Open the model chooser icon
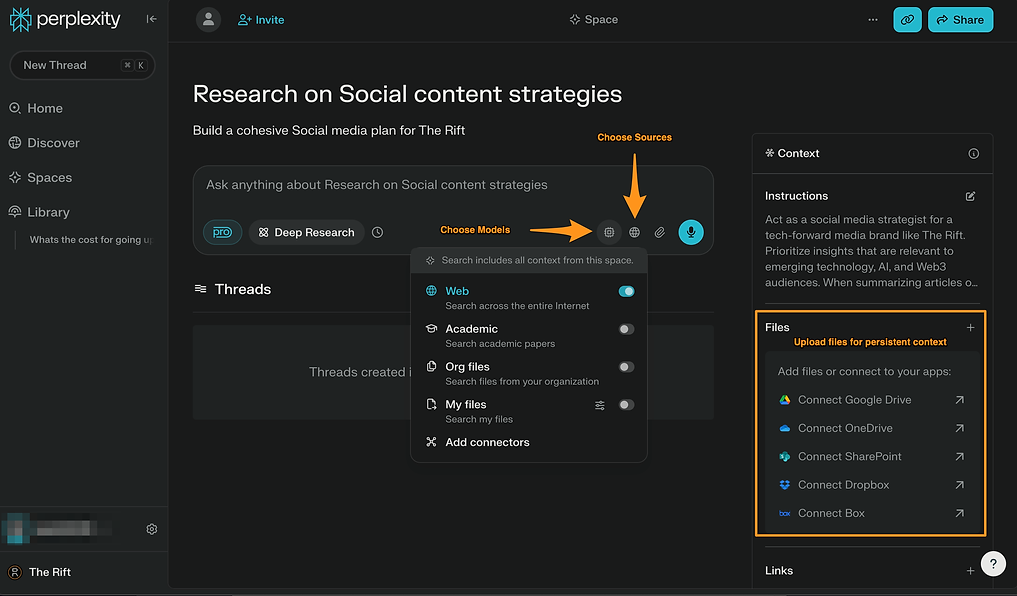The image size is (1017, 596). tap(609, 232)
